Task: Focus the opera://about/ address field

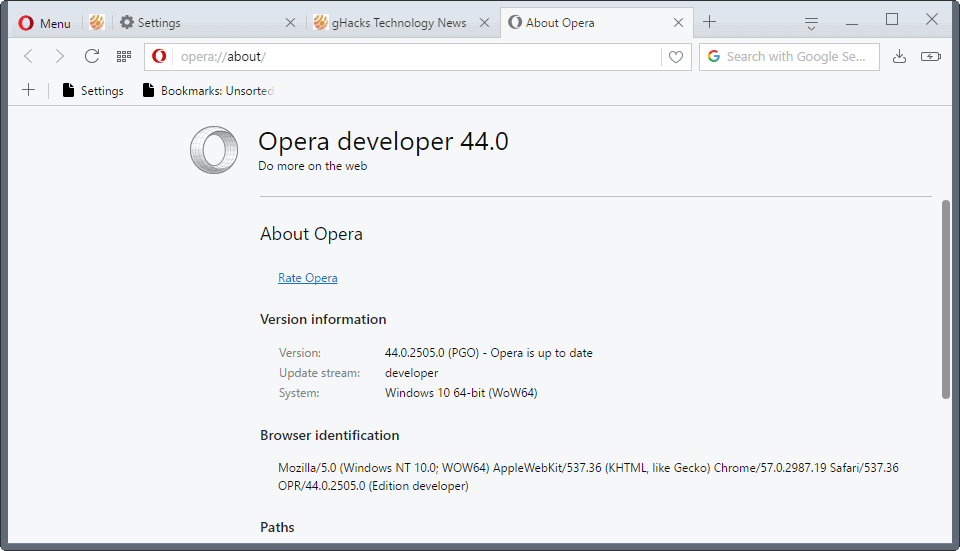Action: 416,56
